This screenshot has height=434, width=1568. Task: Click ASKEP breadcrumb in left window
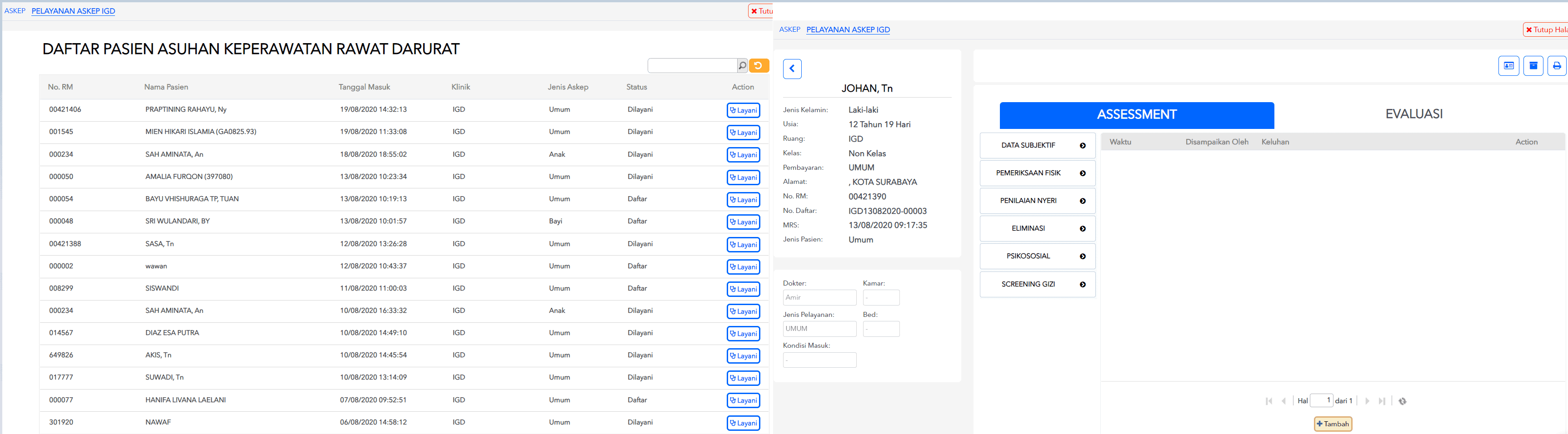15,11
